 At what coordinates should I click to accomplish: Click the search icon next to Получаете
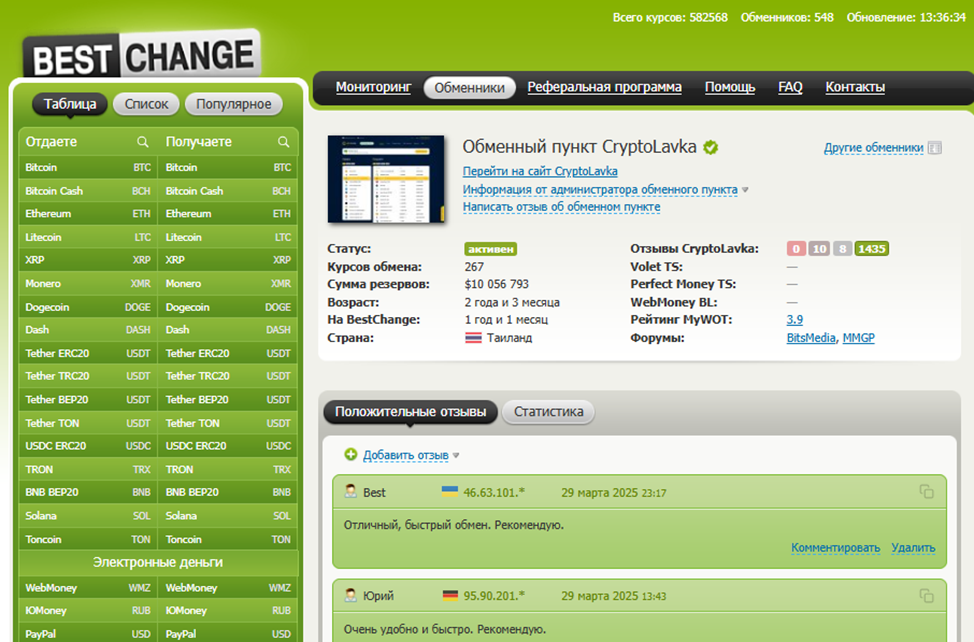[x=283, y=142]
